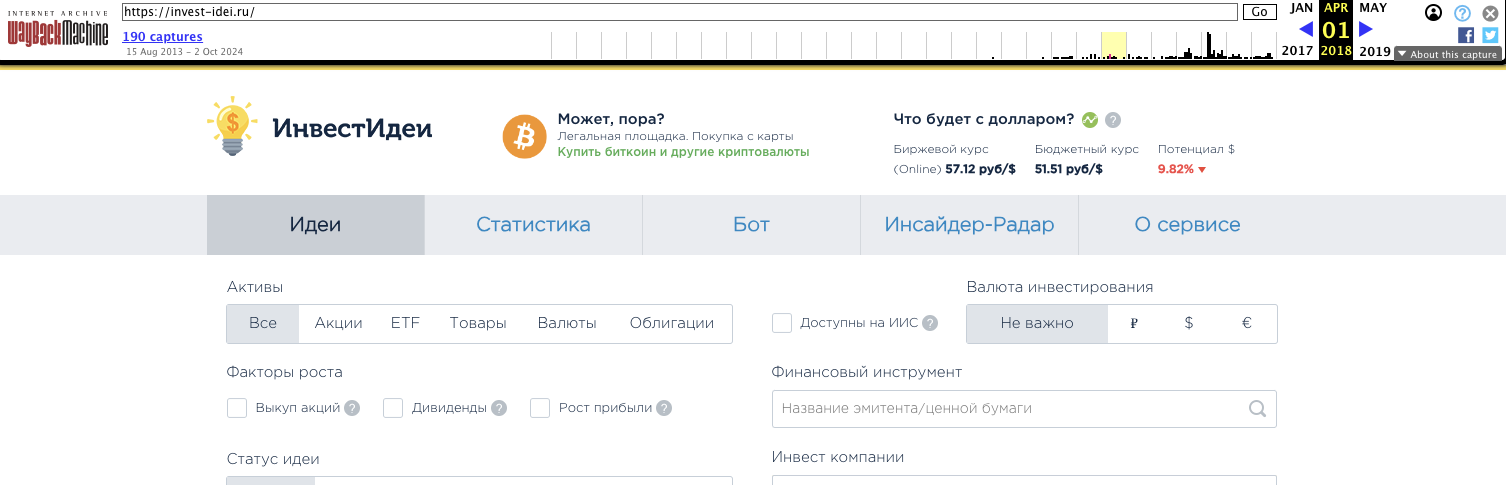Viewport: 1506px width, 485px height.
Task: Click the Wayback Go button
Action: [x=1259, y=12]
